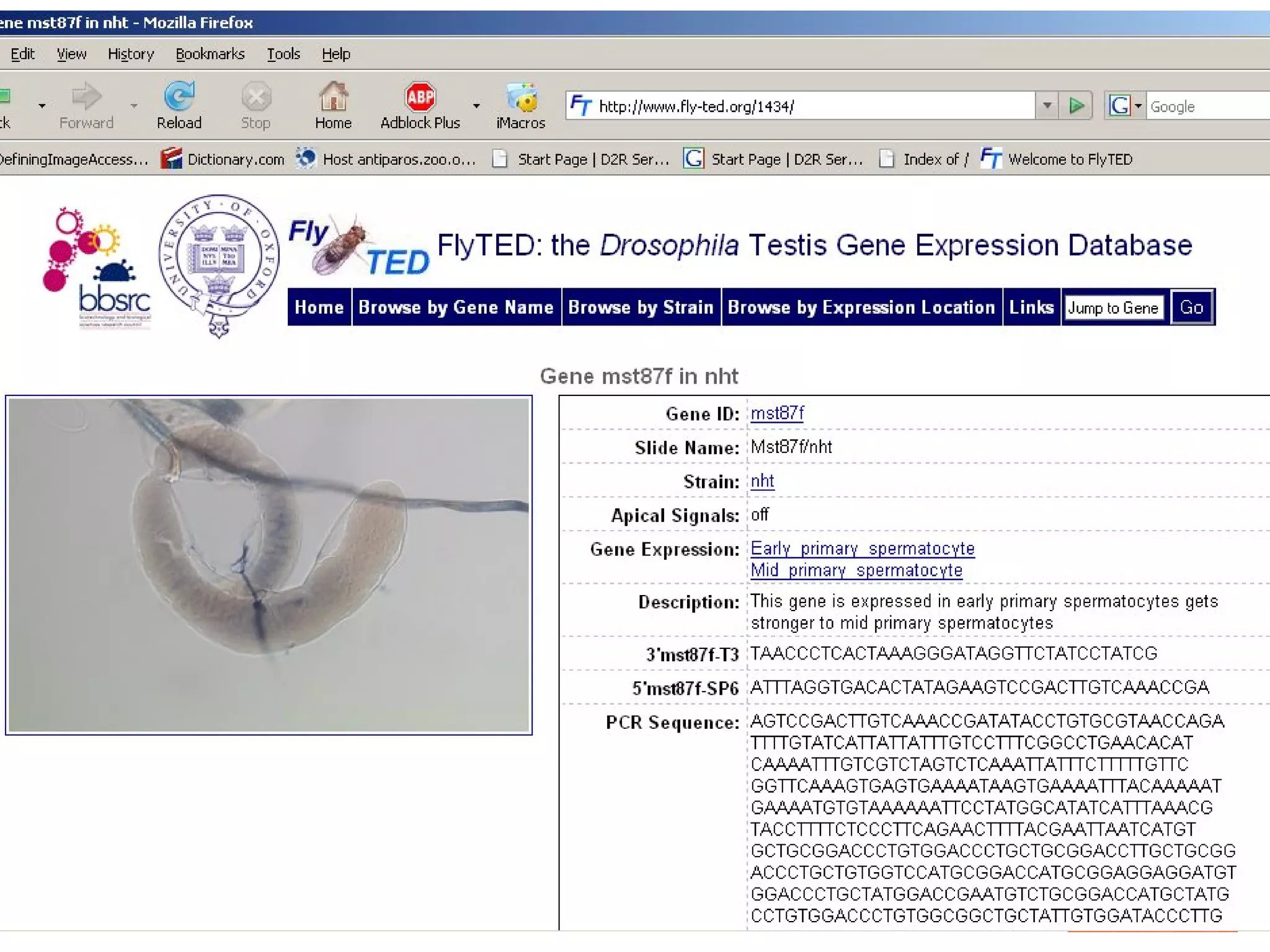Open the search engine selector dropdown

[x=1125, y=106]
